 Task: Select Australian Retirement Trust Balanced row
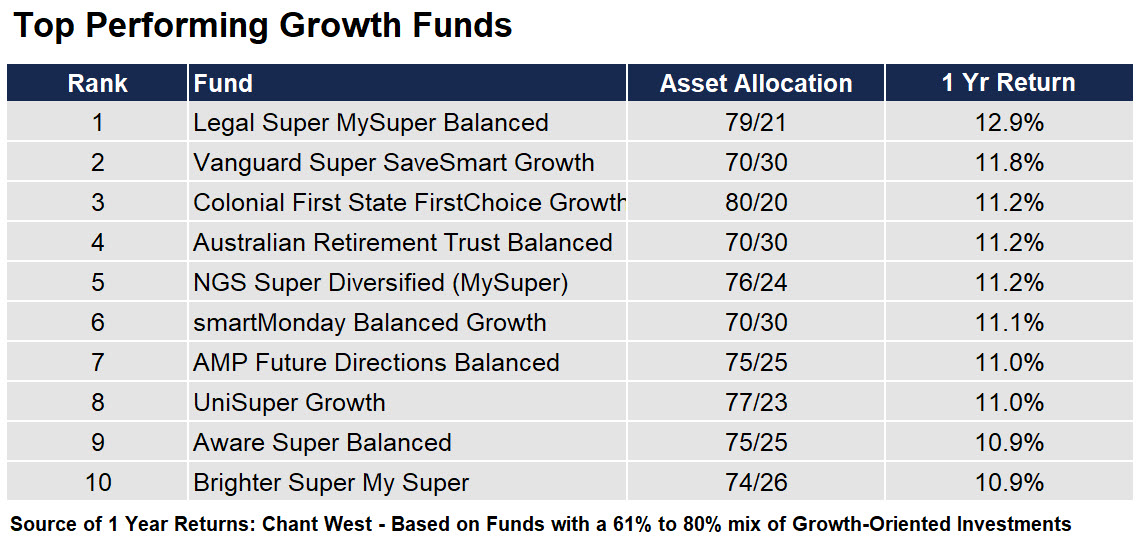point(570,243)
